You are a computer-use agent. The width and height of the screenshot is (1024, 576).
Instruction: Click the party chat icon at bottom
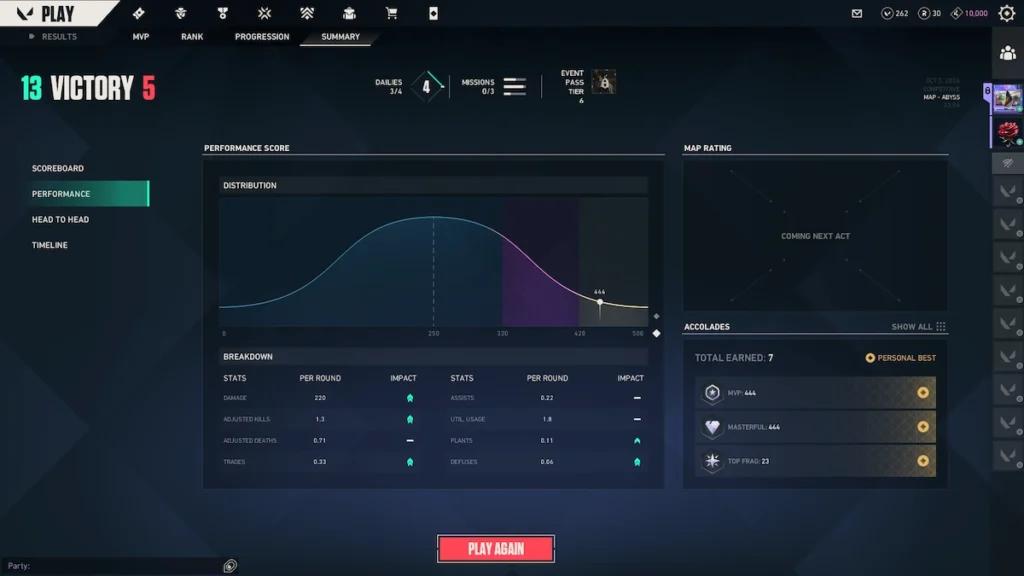pos(230,566)
